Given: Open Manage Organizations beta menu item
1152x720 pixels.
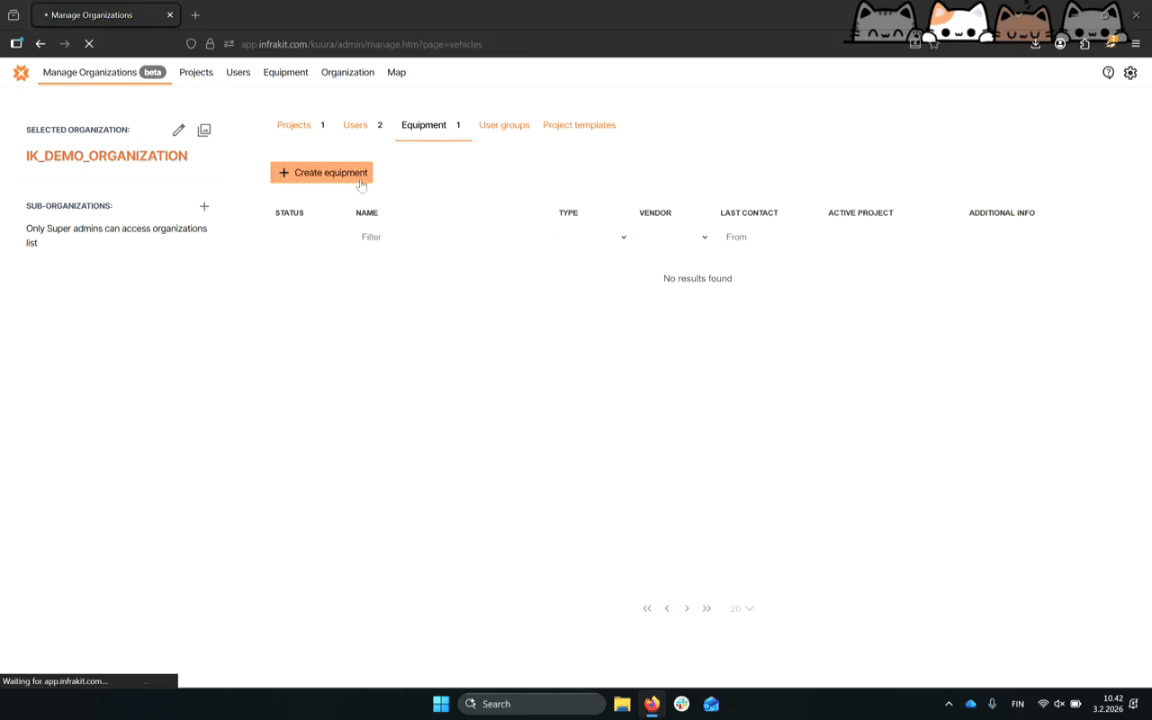Looking at the screenshot, I should pos(104,72).
